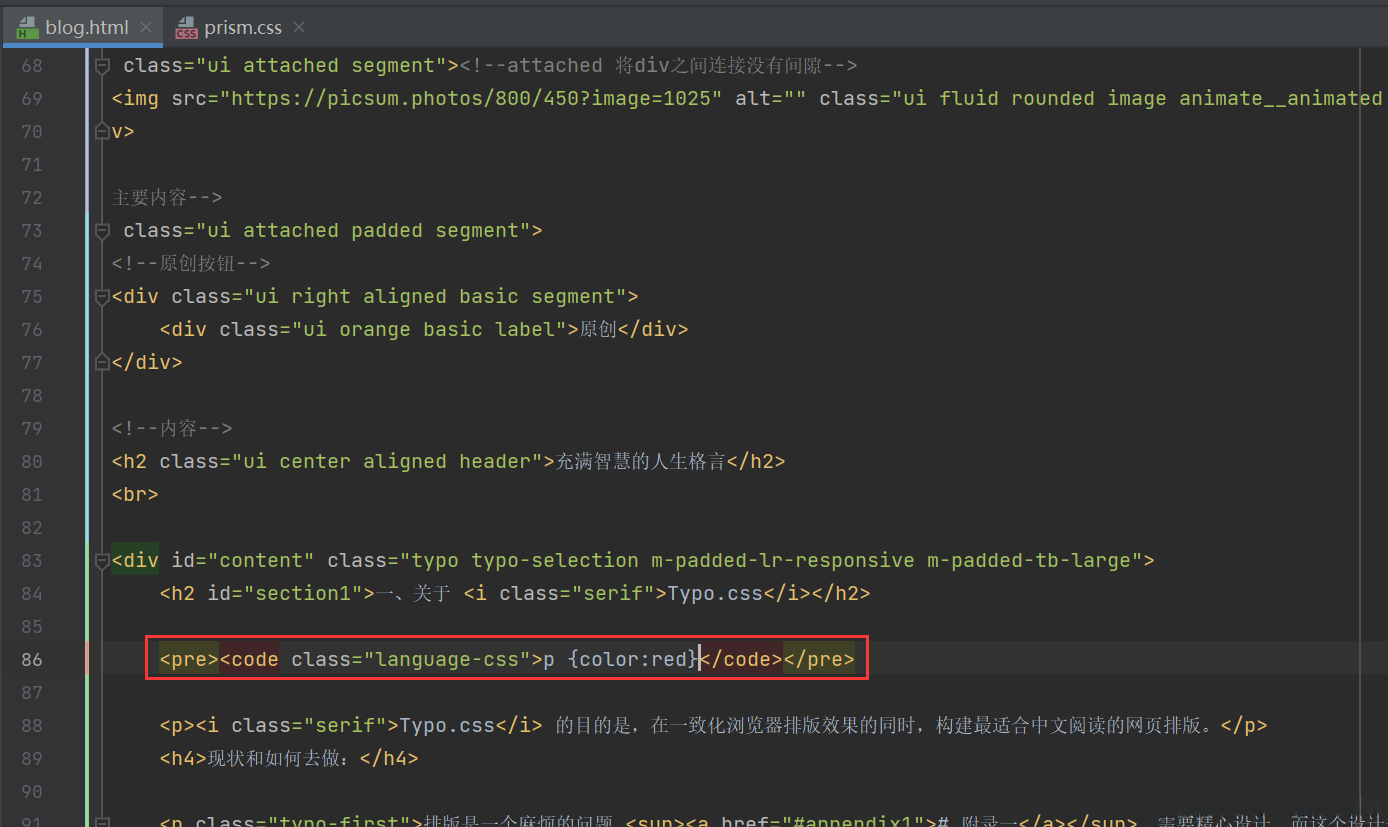Fold the right aligned div at line 75
Image resolution: width=1388 pixels, height=827 pixels.
pos(101,297)
